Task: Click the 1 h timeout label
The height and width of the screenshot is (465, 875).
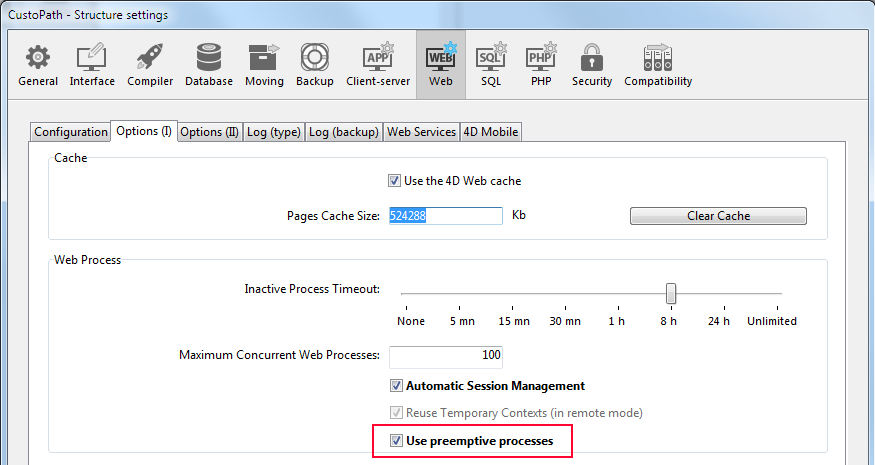Action: 617,321
